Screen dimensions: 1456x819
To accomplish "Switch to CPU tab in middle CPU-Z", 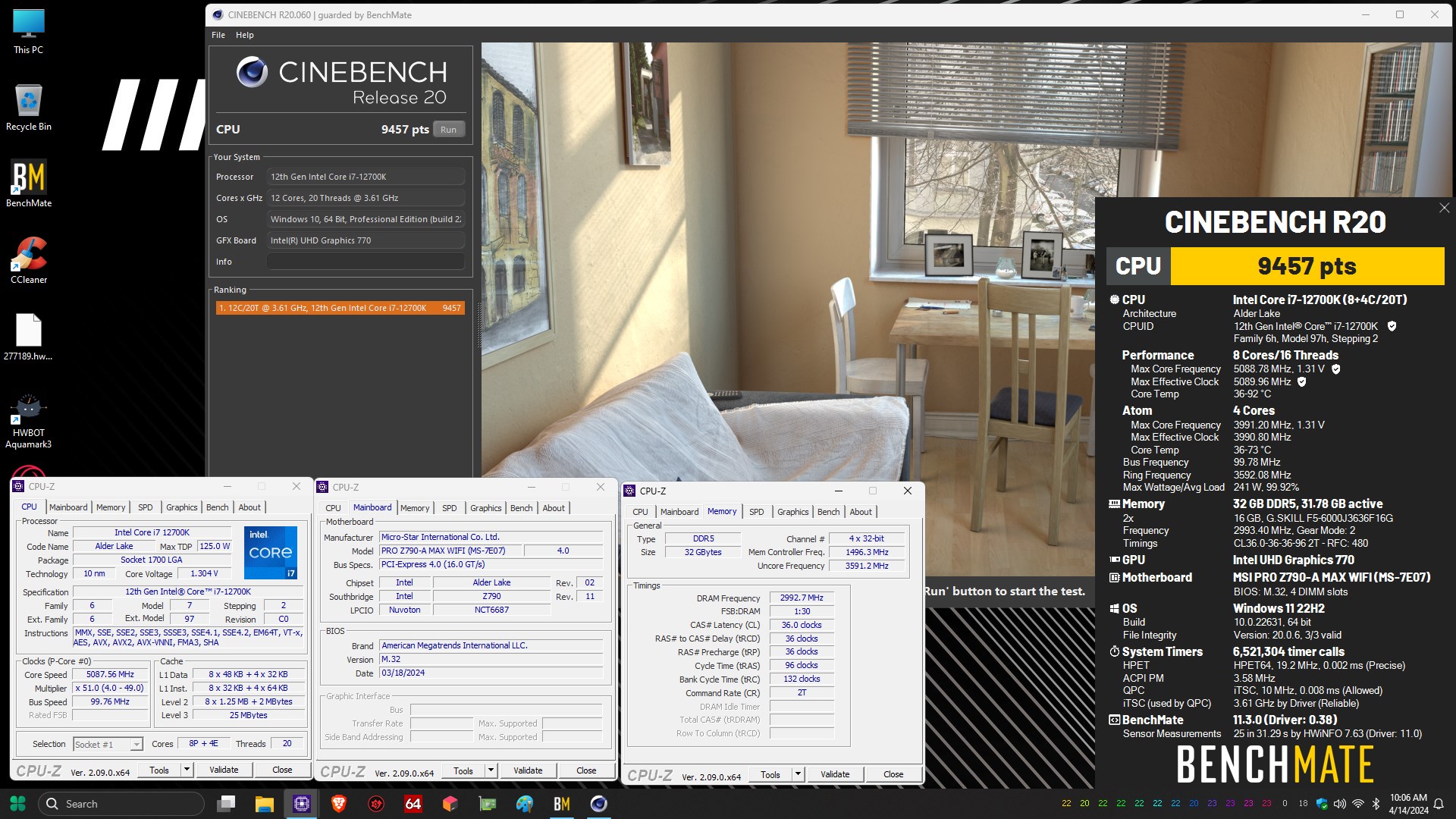I will click(x=333, y=508).
